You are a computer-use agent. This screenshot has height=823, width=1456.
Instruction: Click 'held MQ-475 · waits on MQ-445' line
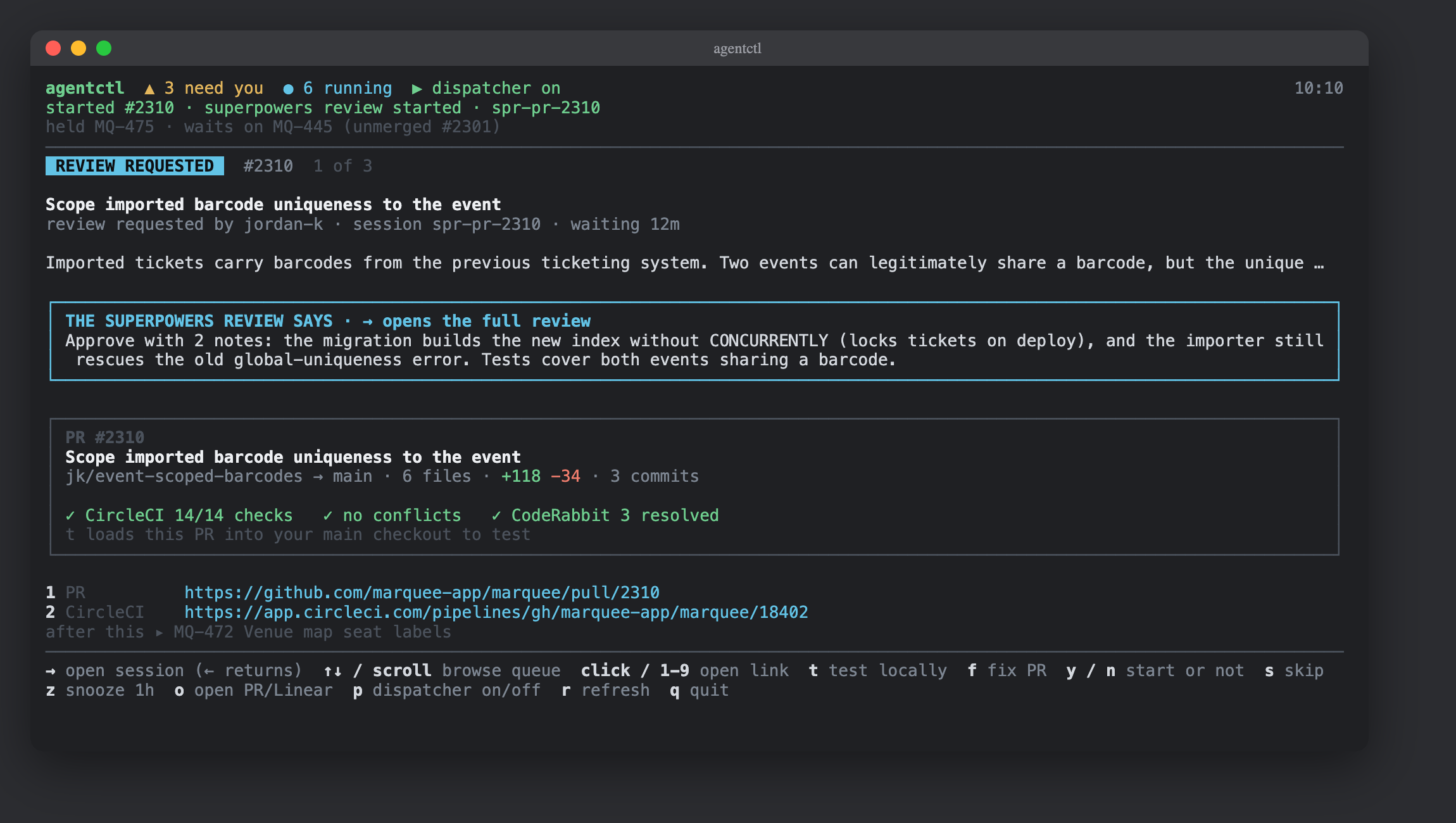(x=273, y=127)
